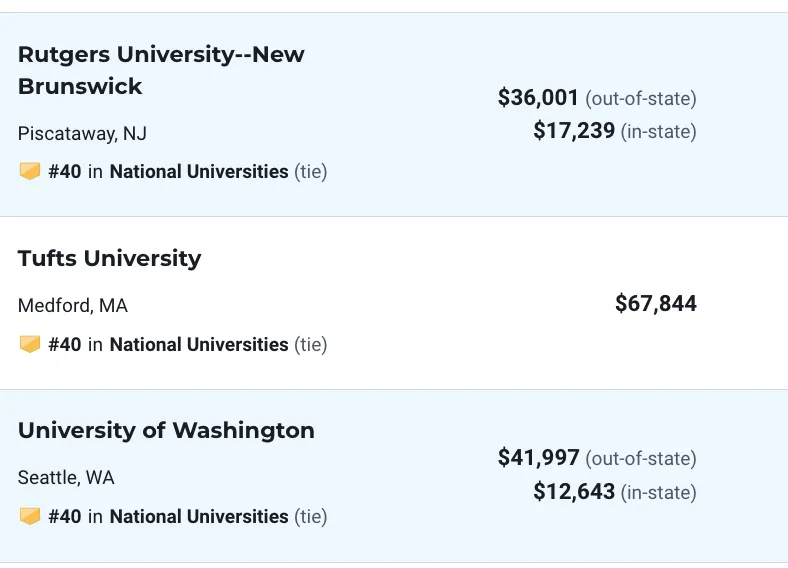The height and width of the screenshot is (568, 788).
Task: Click the Rutgers ranking badge icon
Action: 30,171
